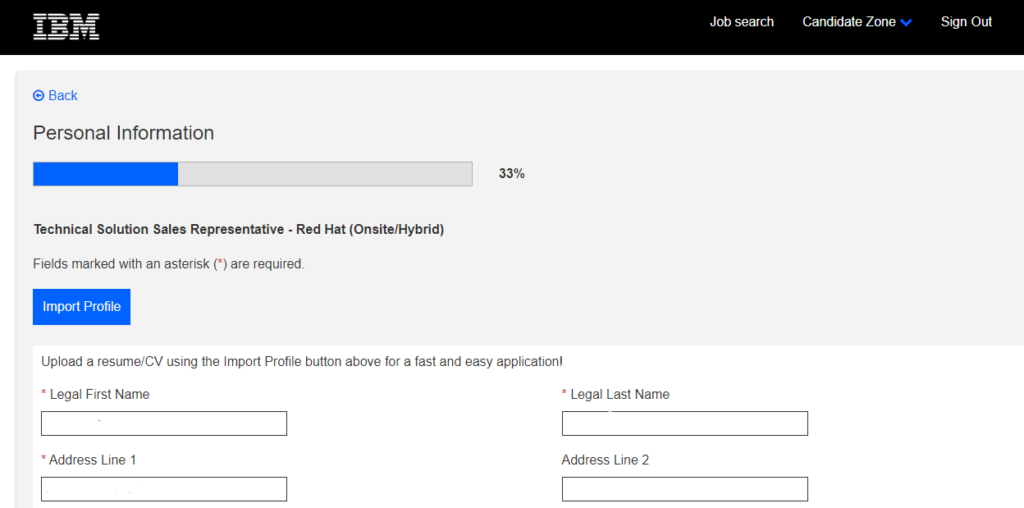Click the Technical Solution Sales Representative job title
This screenshot has height=508, width=1024.
click(238, 230)
